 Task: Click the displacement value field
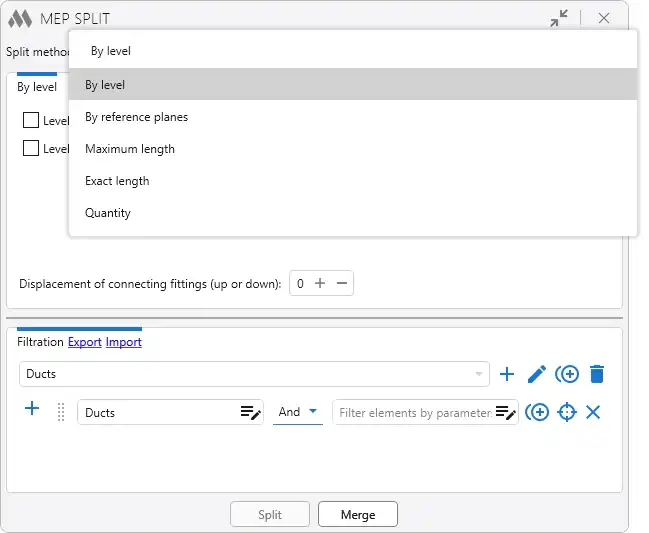300,283
